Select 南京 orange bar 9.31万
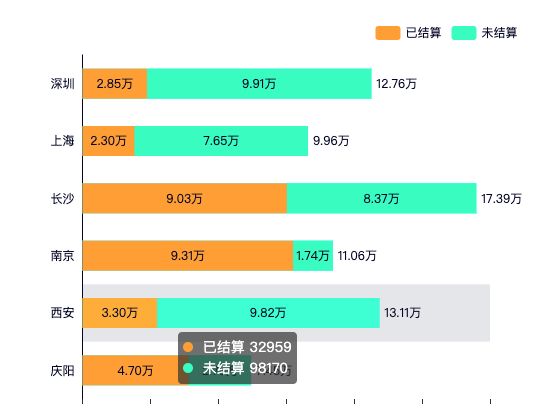The height and width of the screenshot is (420, 550). [188, 255]
